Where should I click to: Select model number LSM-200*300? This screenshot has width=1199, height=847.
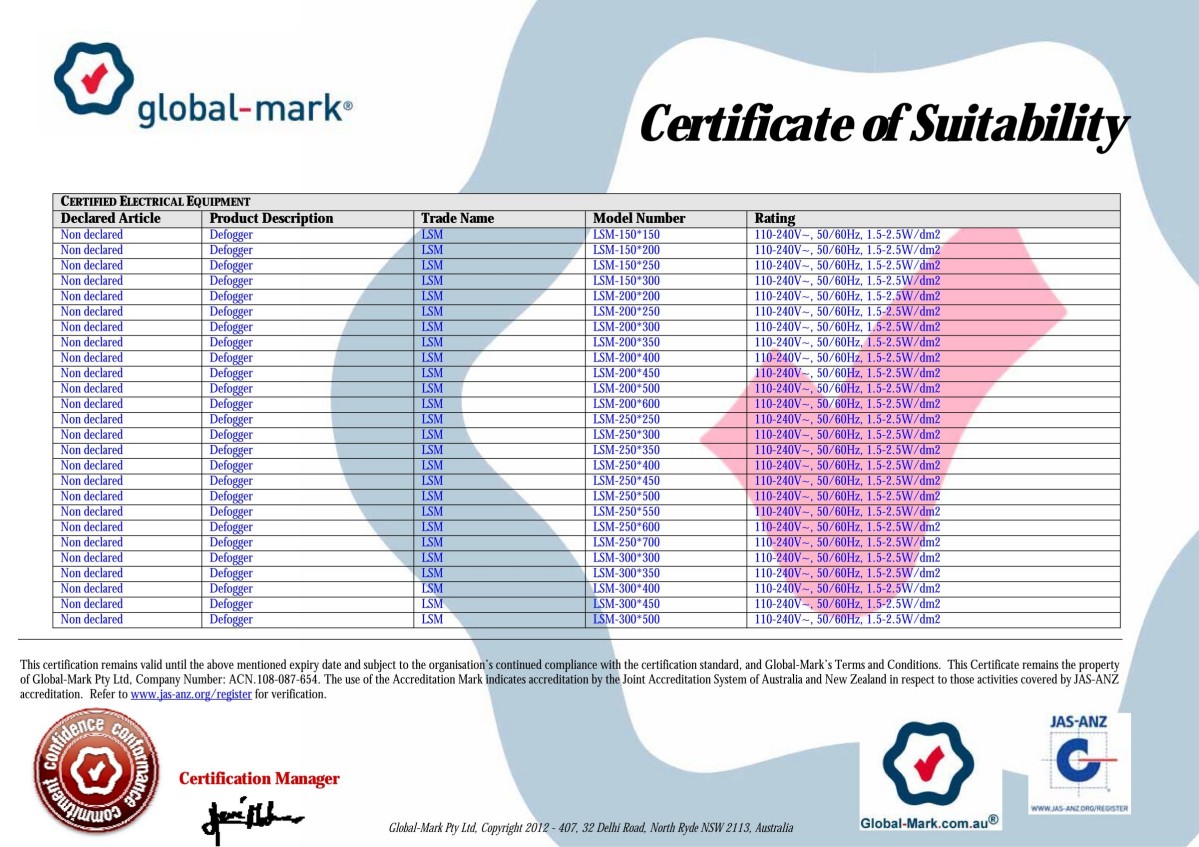click(626, 326)
